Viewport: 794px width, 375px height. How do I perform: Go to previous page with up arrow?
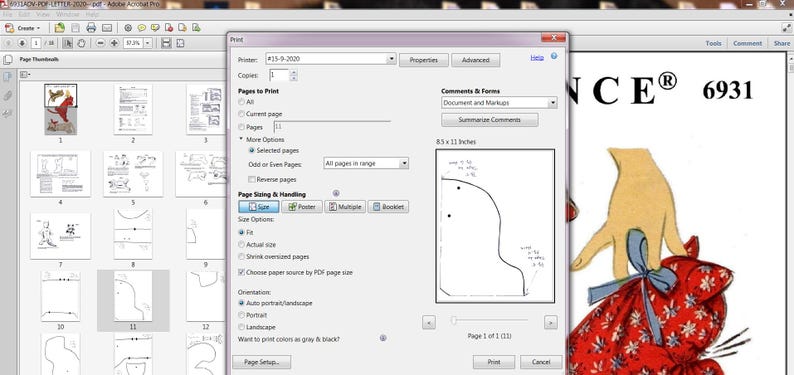tap(9, 43)
